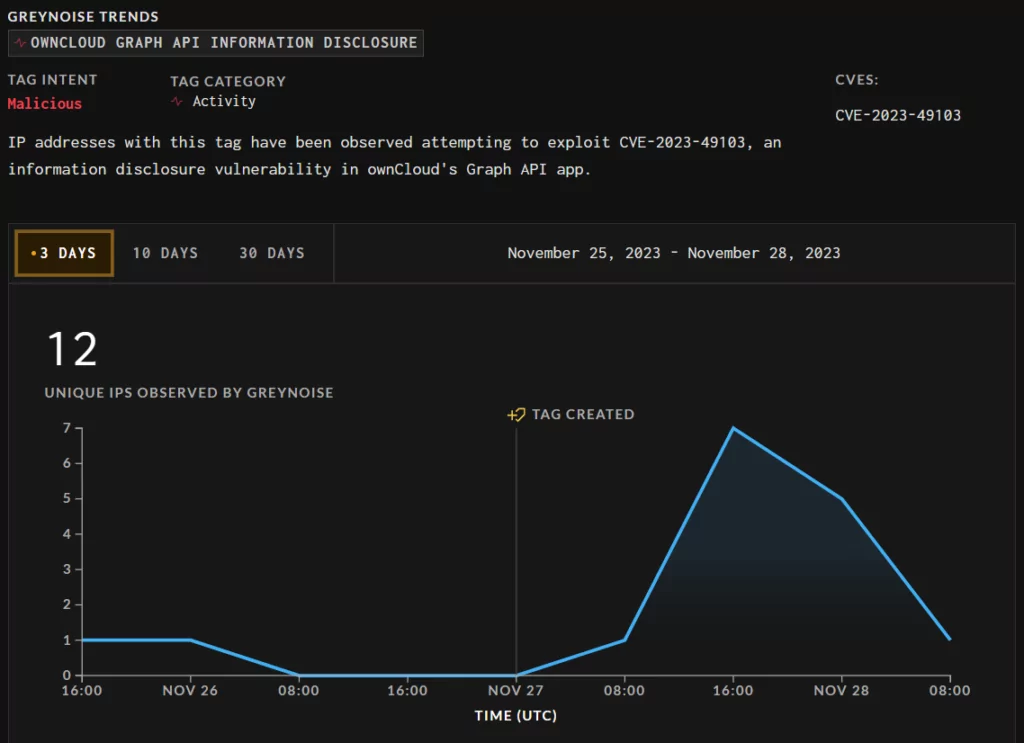Click the chart peak at 16:00 Nov 27

pyautogui.click(x=733, y=428)
